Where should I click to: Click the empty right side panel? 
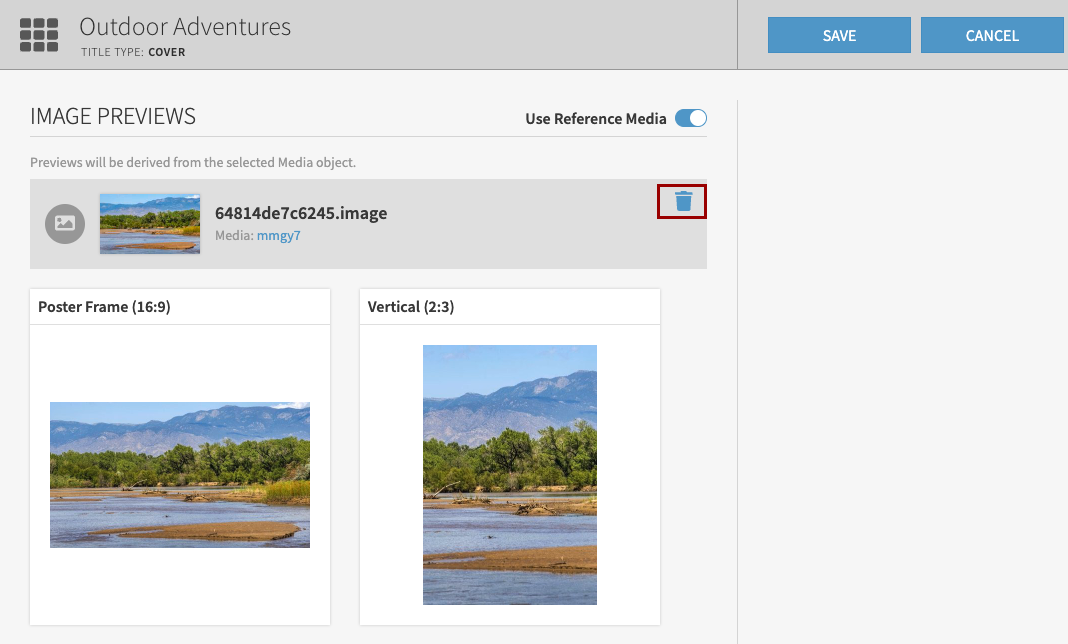(x=902, y=370)
